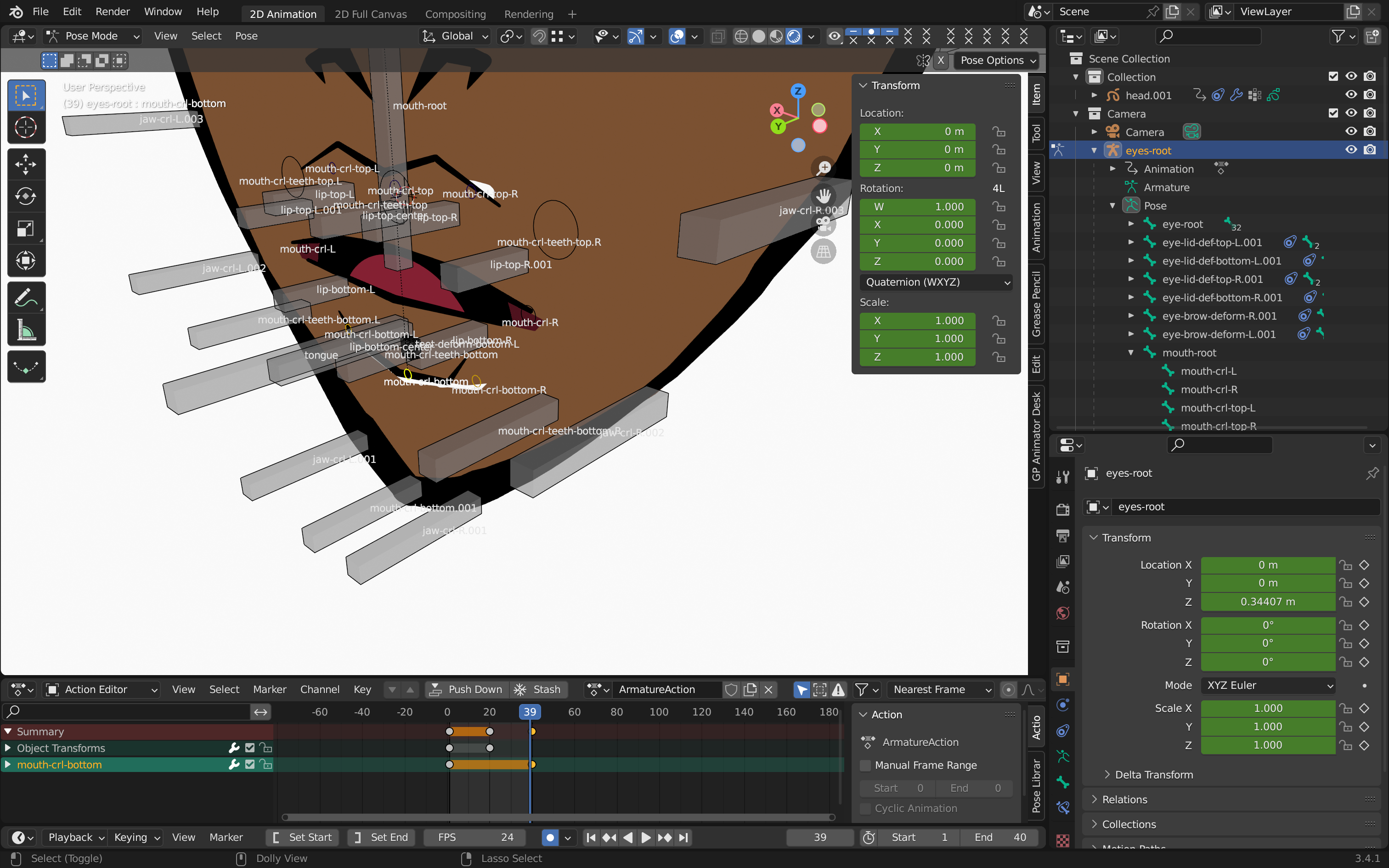Open the Quaternion (WXYZ) rotation mode dropdown
Image resolution: width=1389 pixels, height=868 pixels.
(x=936, y=282)
